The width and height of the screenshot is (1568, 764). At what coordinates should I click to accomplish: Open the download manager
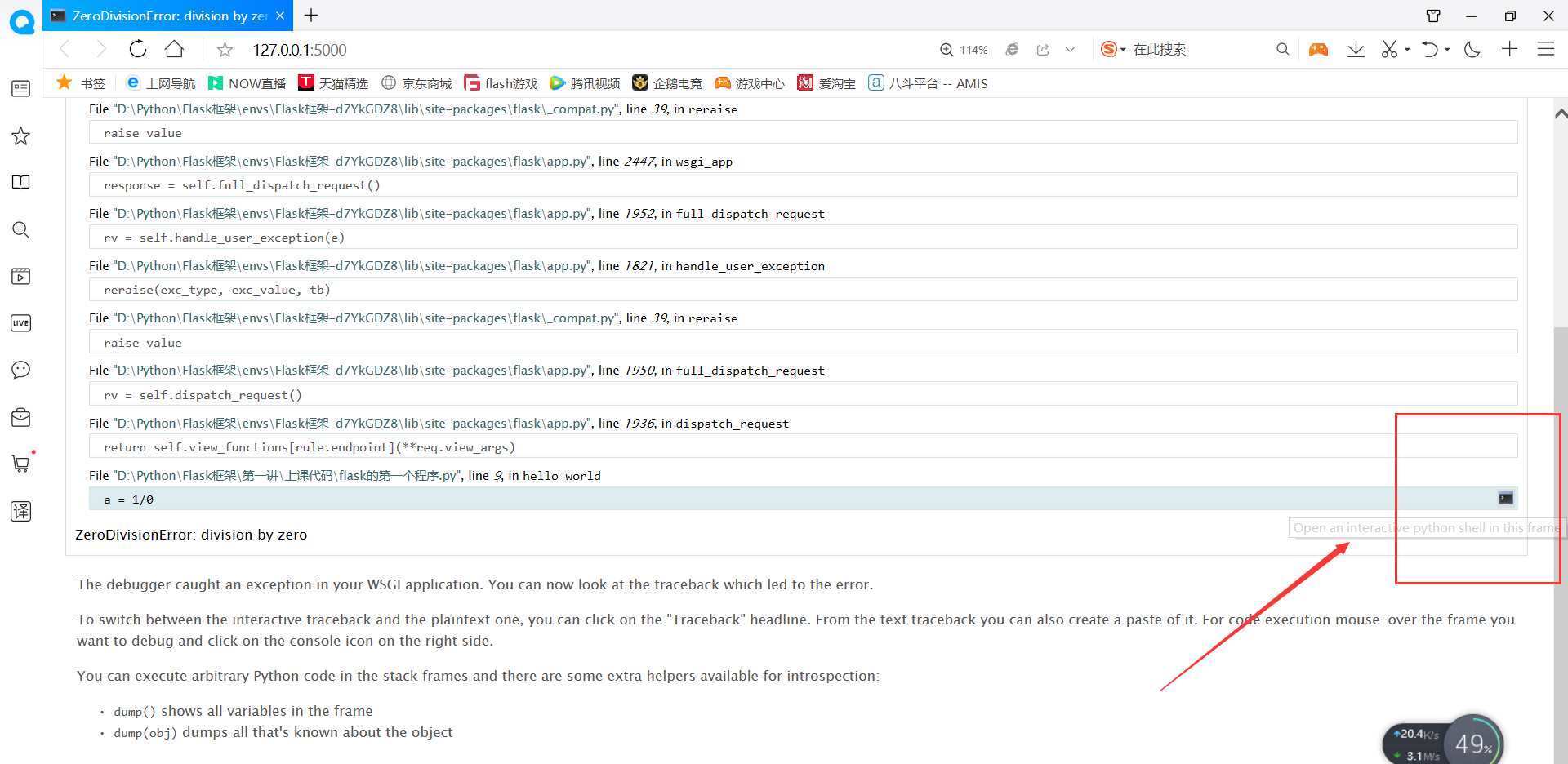pyautogui.click(x=1356, y=49)
